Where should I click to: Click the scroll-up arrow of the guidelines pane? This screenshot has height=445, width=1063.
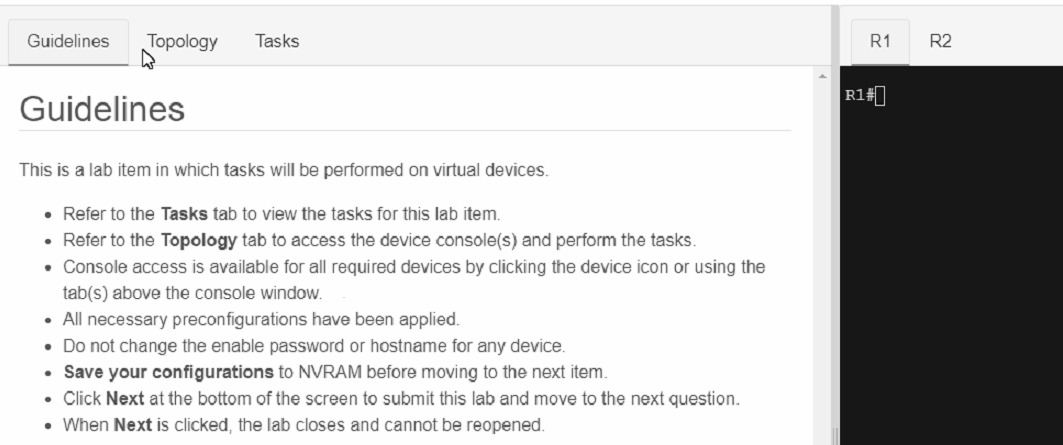click(x=823, y=77)
